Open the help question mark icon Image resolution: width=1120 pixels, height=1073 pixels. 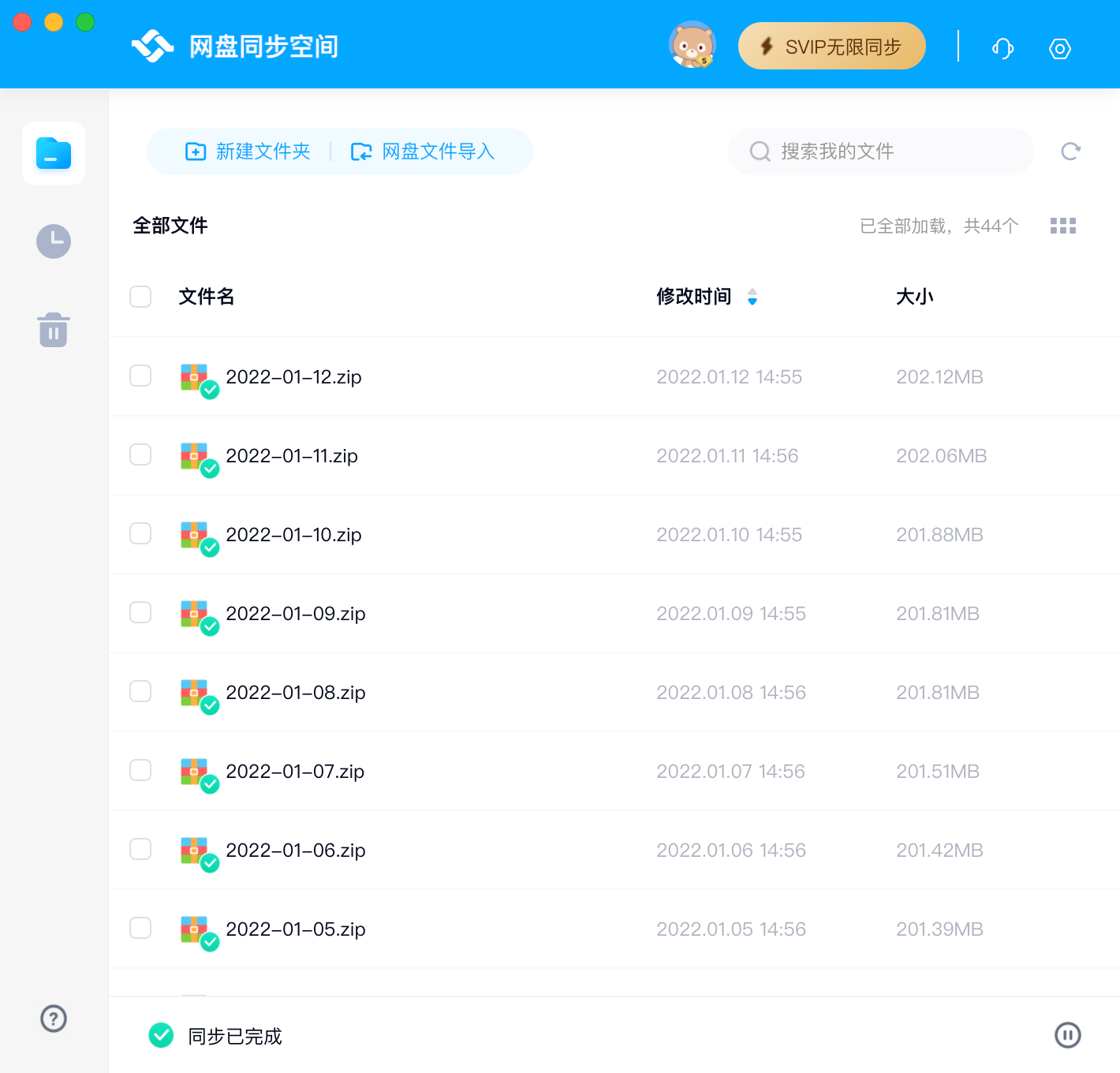click(53, 1019)
